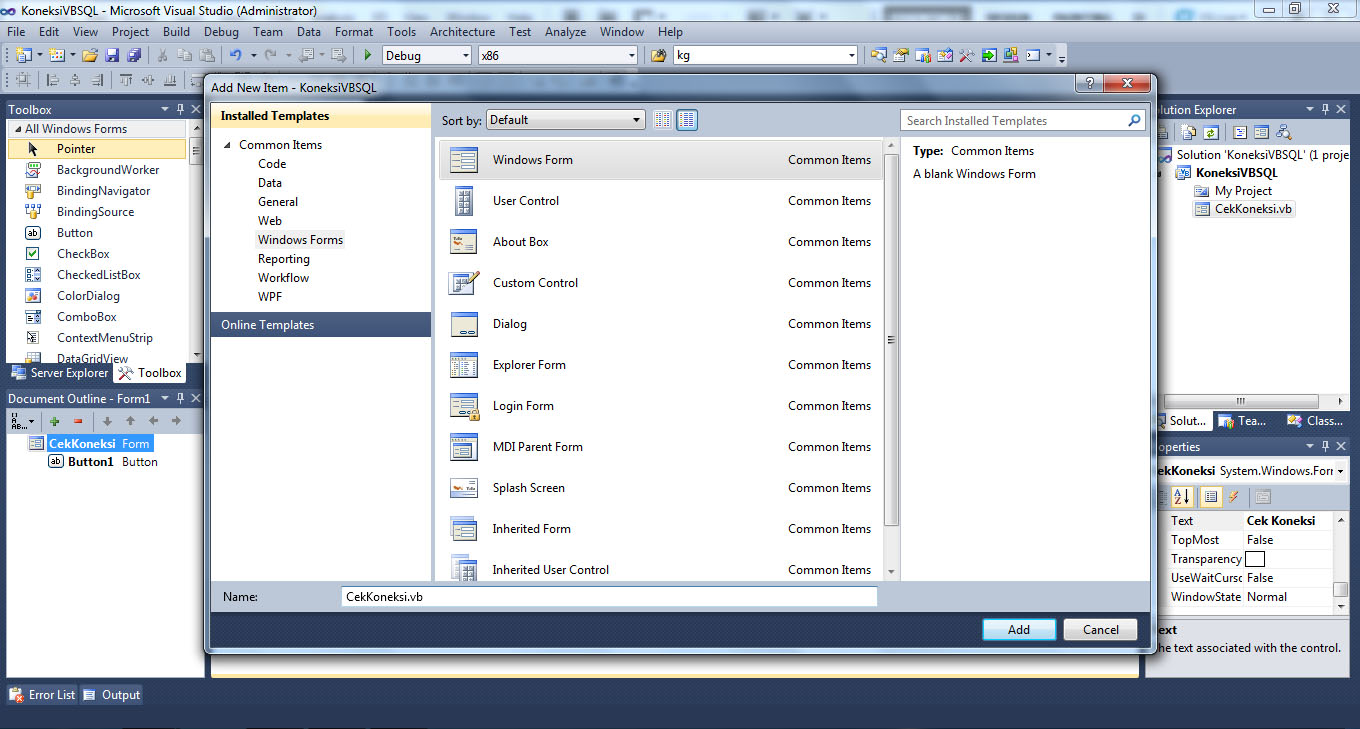
Task: Select the Reporting category in tree
Action: (x=284, y=259)
